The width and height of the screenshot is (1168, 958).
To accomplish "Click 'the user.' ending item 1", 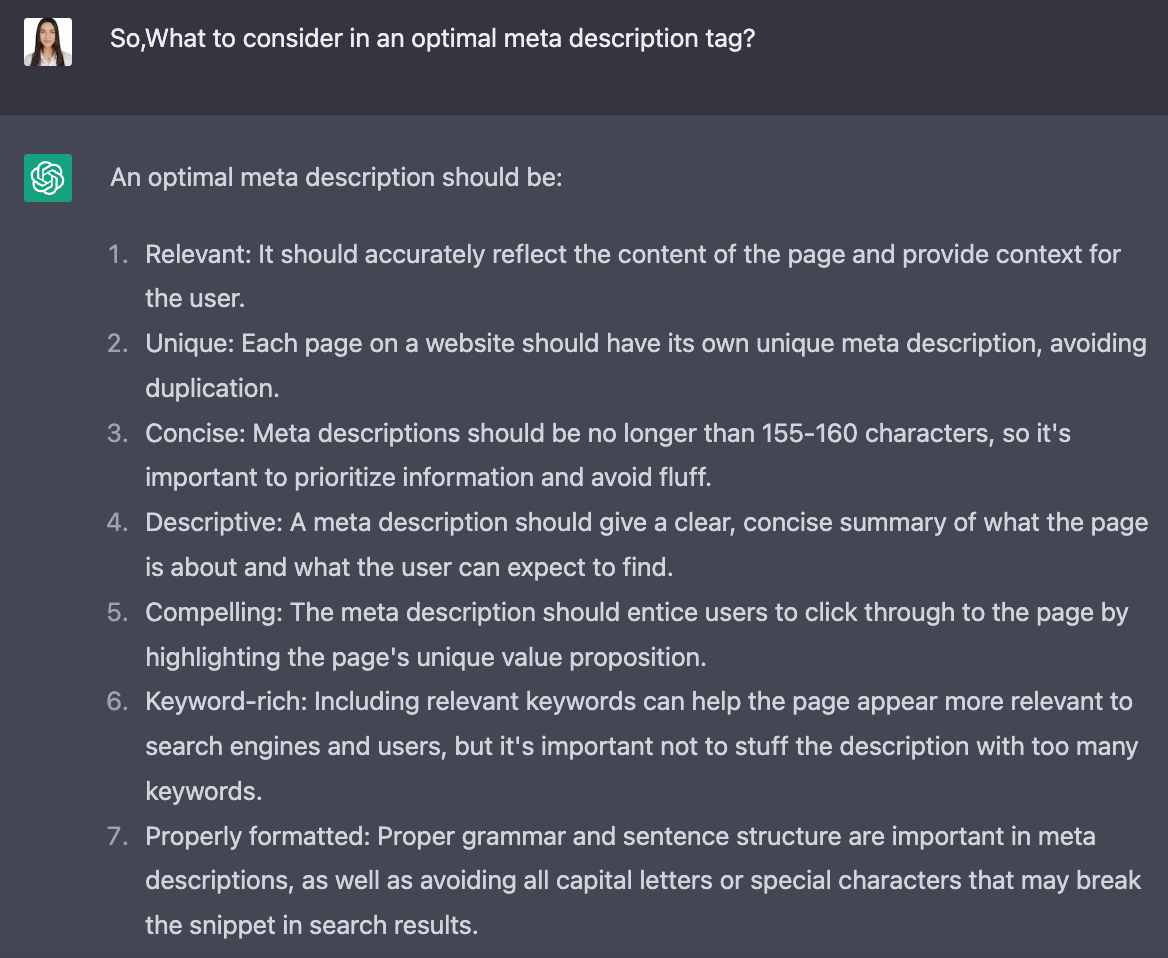I will click(195, 299).
